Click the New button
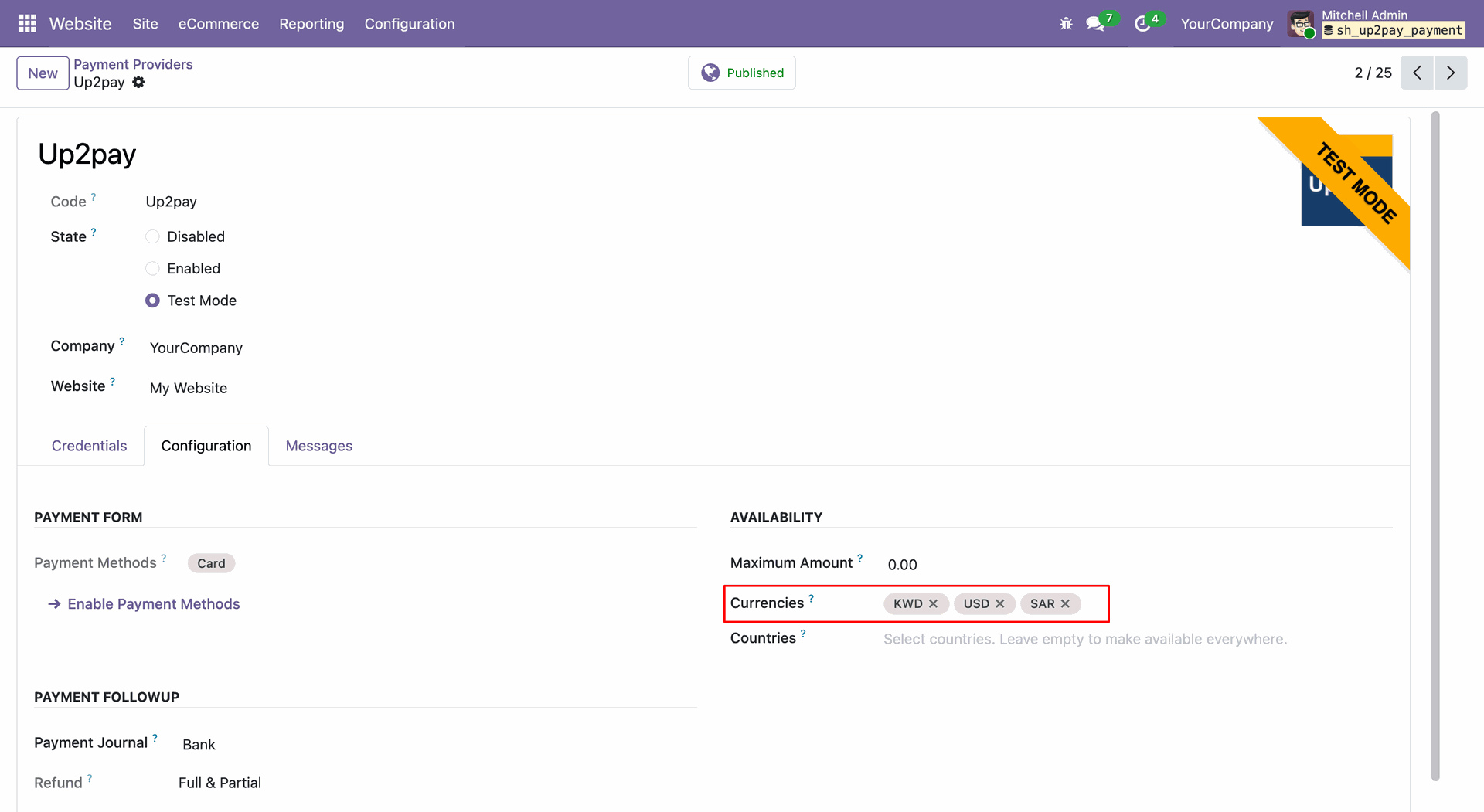 (x=43, y=73)
